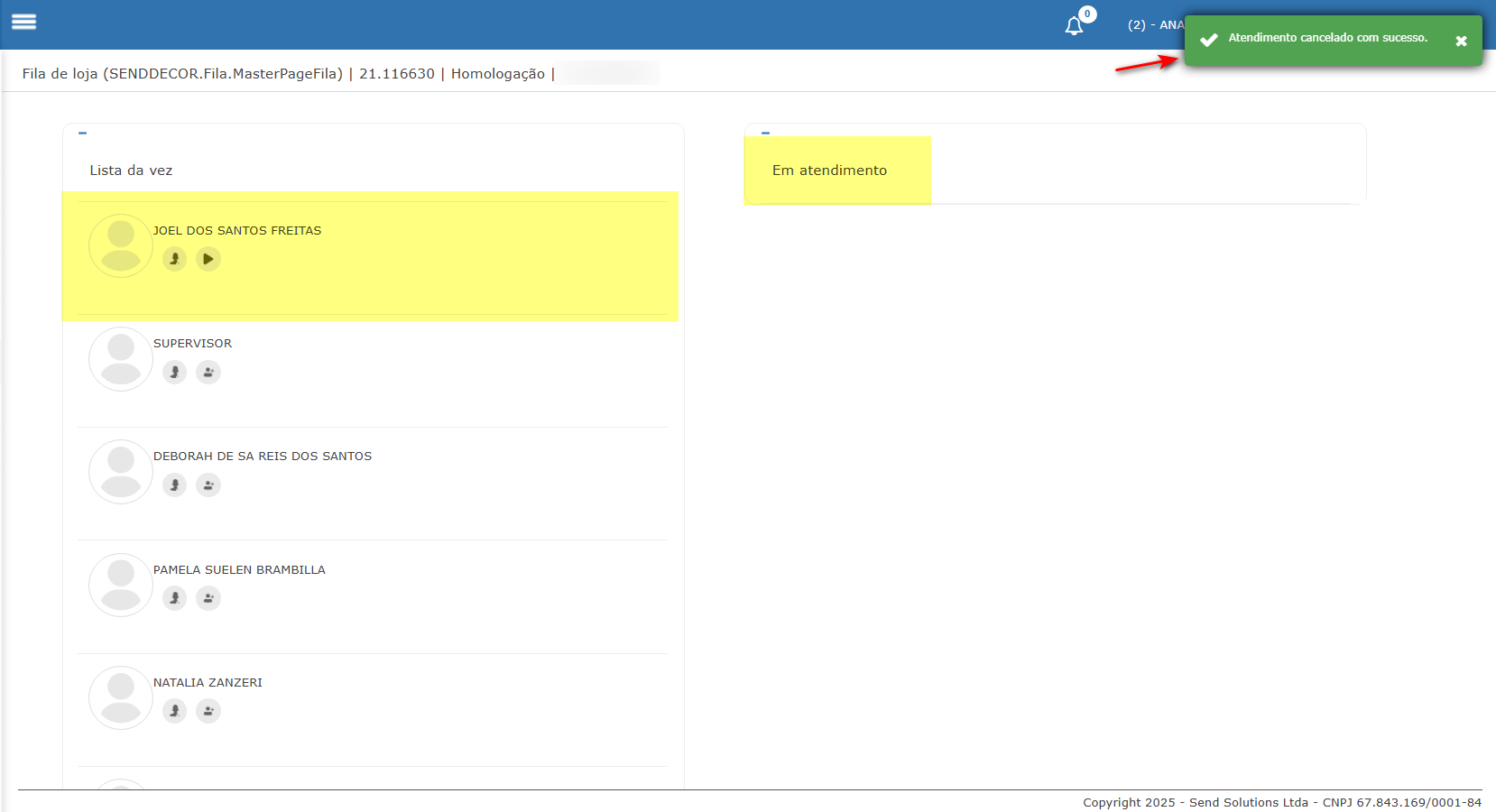The image size is (1496, 812).
Task: Dismiss the success toast message
Action: pos(1461,42)
